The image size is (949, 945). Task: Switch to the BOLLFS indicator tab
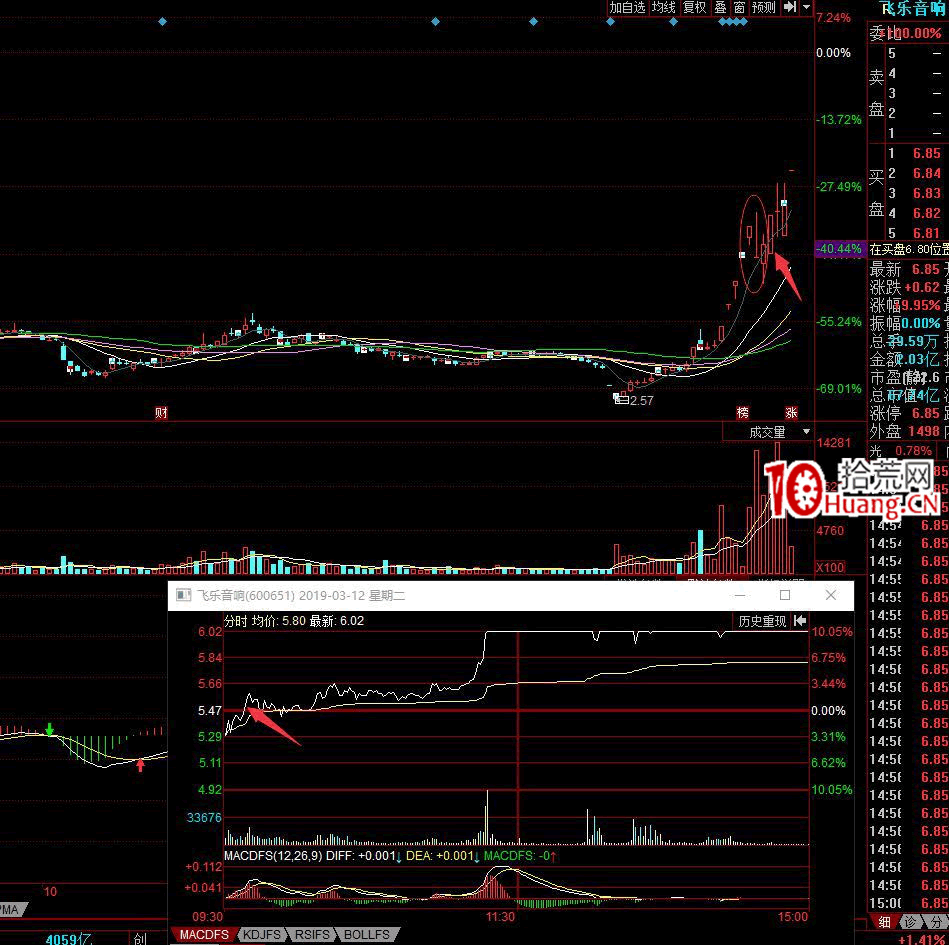(367, 935)
